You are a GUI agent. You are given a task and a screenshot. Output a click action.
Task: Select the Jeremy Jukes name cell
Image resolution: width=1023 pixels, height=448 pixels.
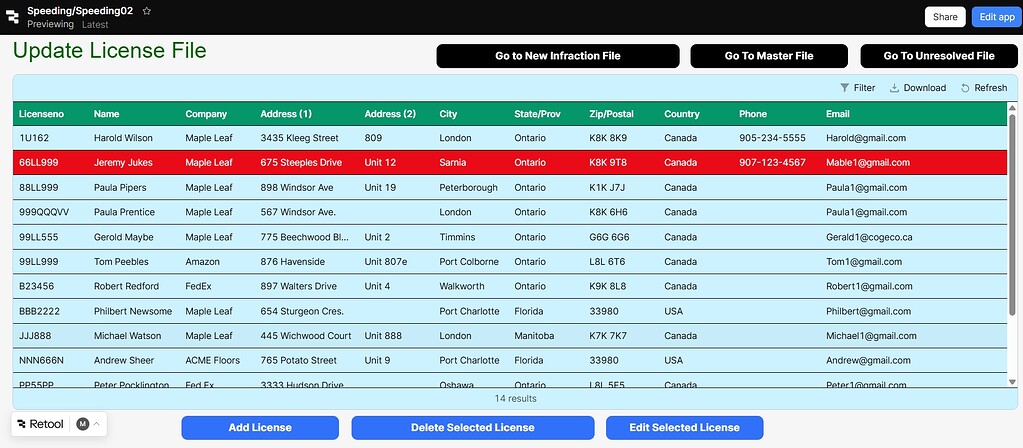pos(123,163)
